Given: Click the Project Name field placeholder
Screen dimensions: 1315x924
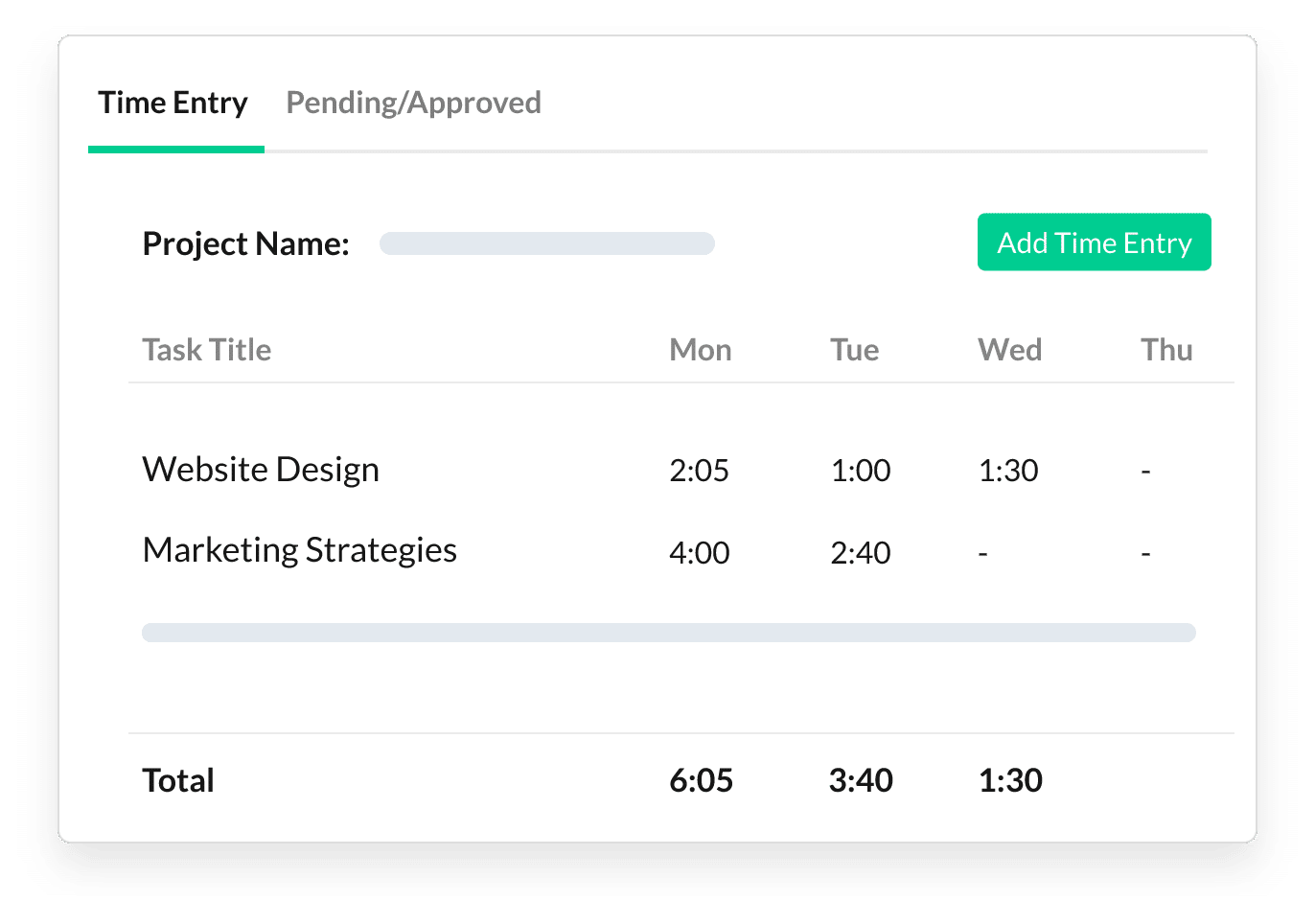Looking at the screenshot, I should tap(546, 243).
